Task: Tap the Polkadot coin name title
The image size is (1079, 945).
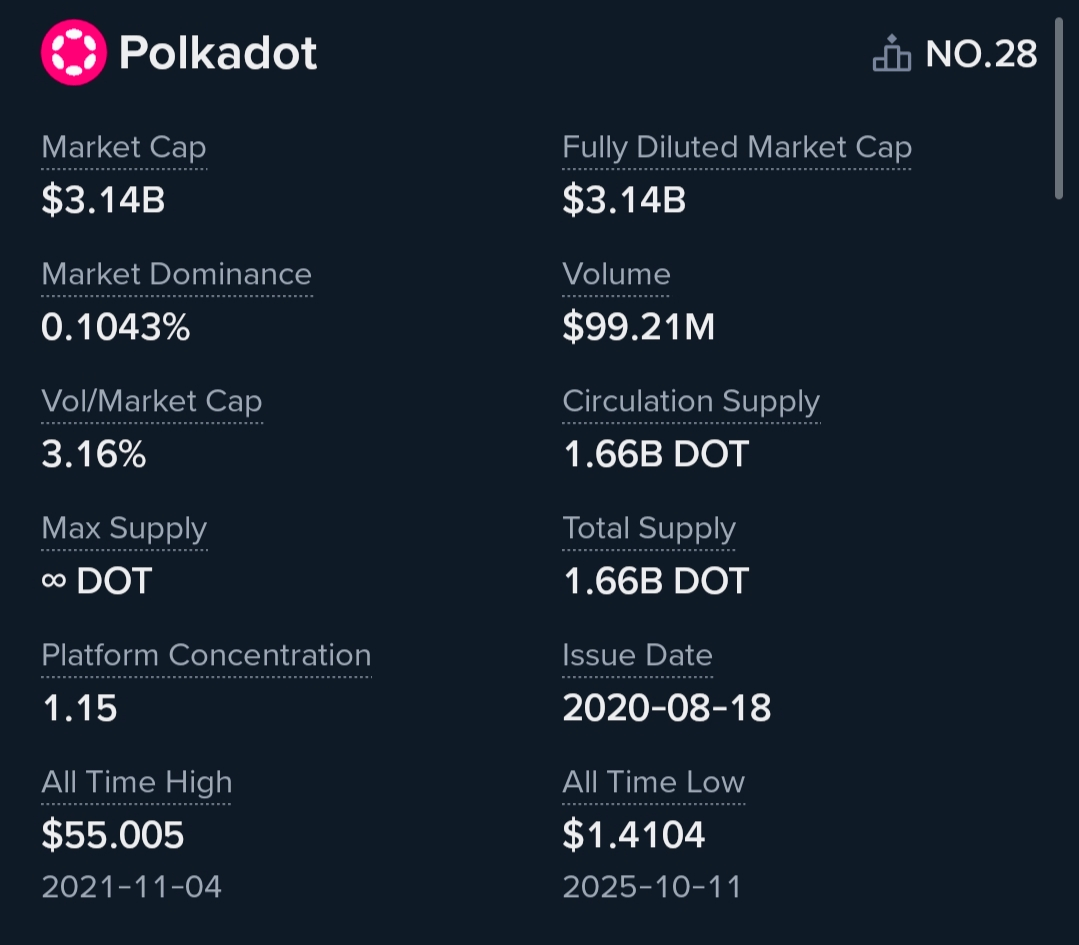Action: [218, 53]
